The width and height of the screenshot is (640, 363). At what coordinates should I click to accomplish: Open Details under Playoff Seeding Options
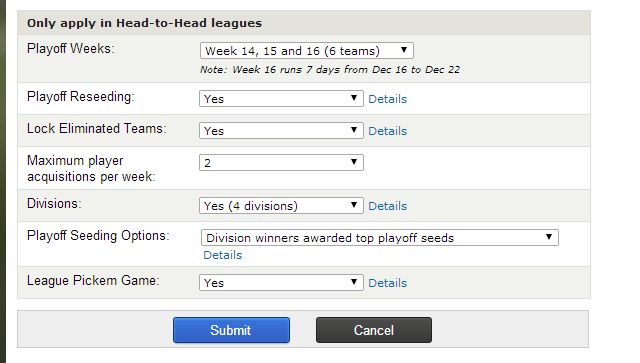coord(222,255)
